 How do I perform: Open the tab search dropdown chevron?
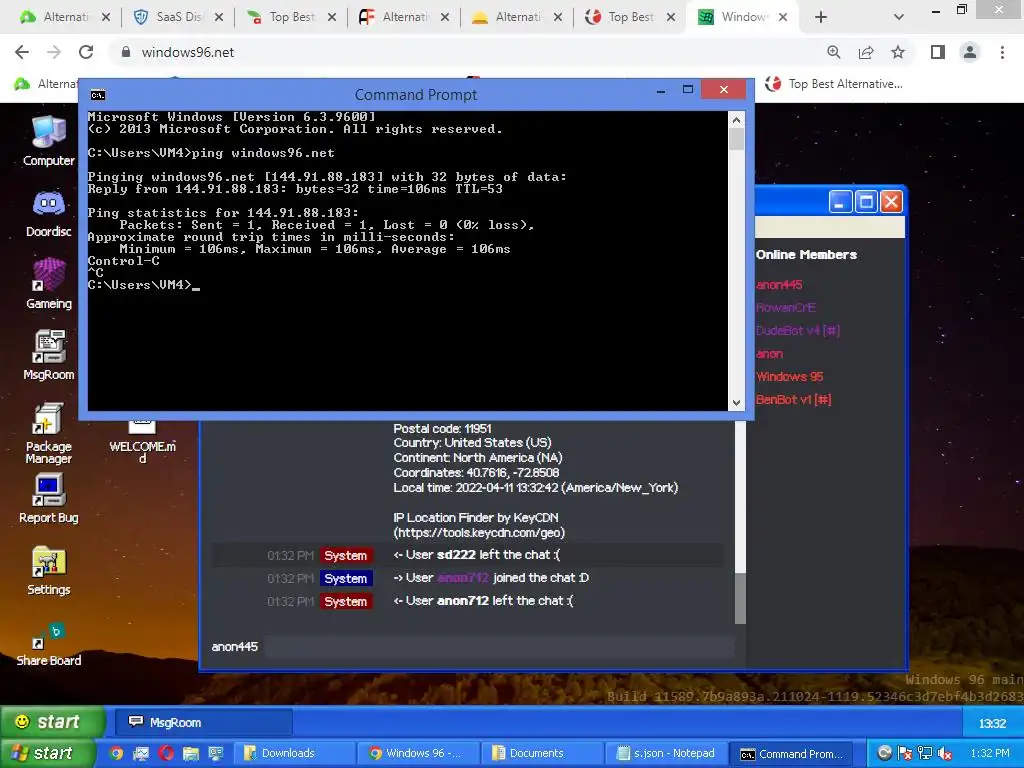[899, 18]
